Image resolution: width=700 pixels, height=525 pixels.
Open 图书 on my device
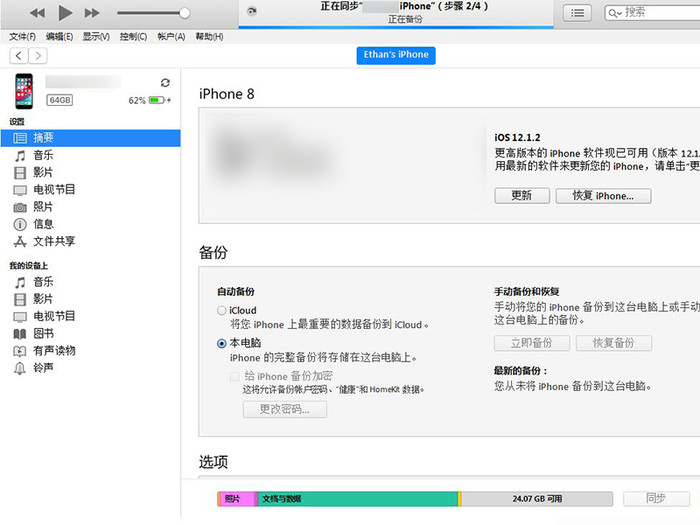tap(43, 333)
